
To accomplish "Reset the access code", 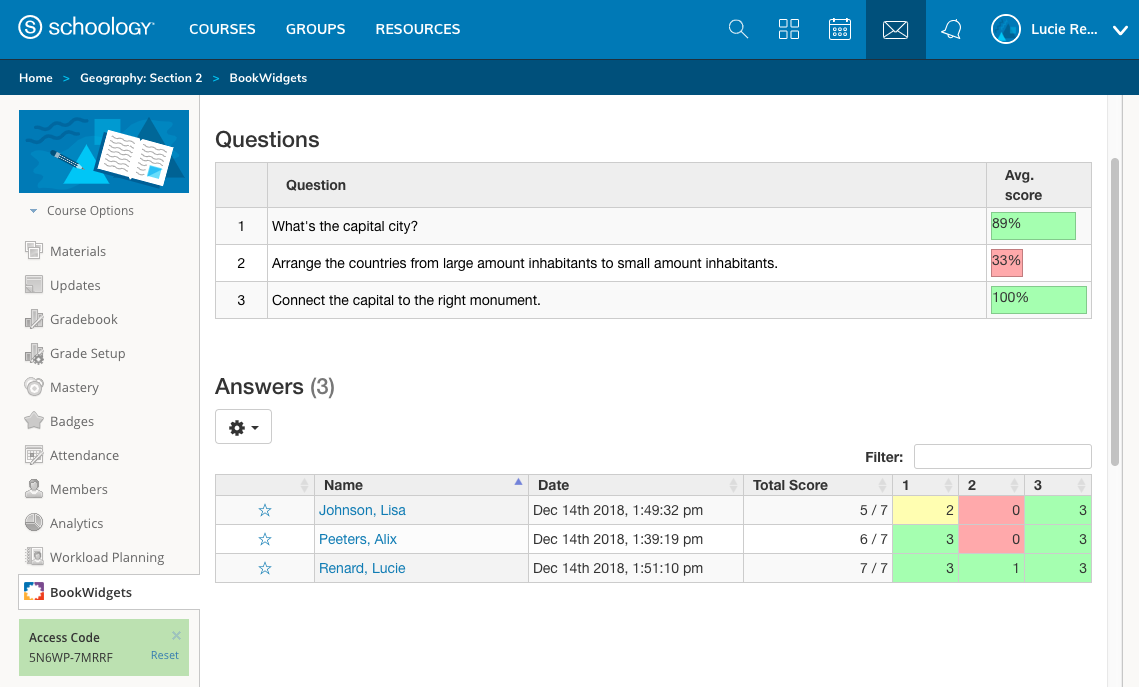I will pyautogui.click(x=165, y=656).
